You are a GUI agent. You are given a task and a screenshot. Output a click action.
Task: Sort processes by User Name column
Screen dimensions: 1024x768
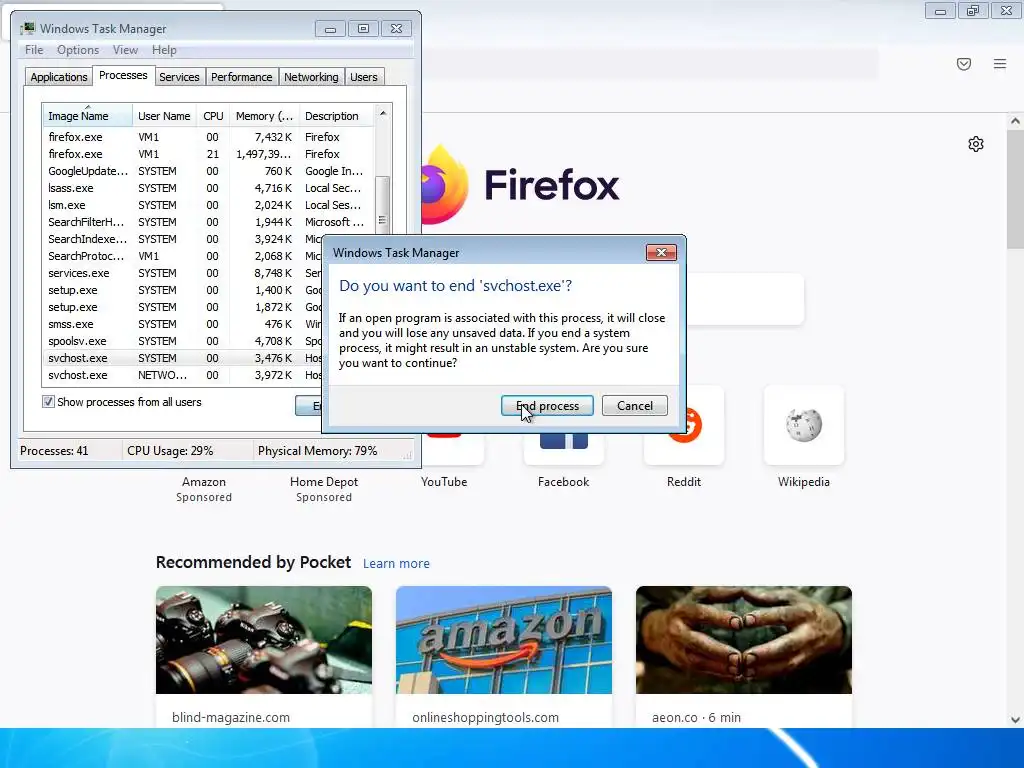[x=164, y=116]
